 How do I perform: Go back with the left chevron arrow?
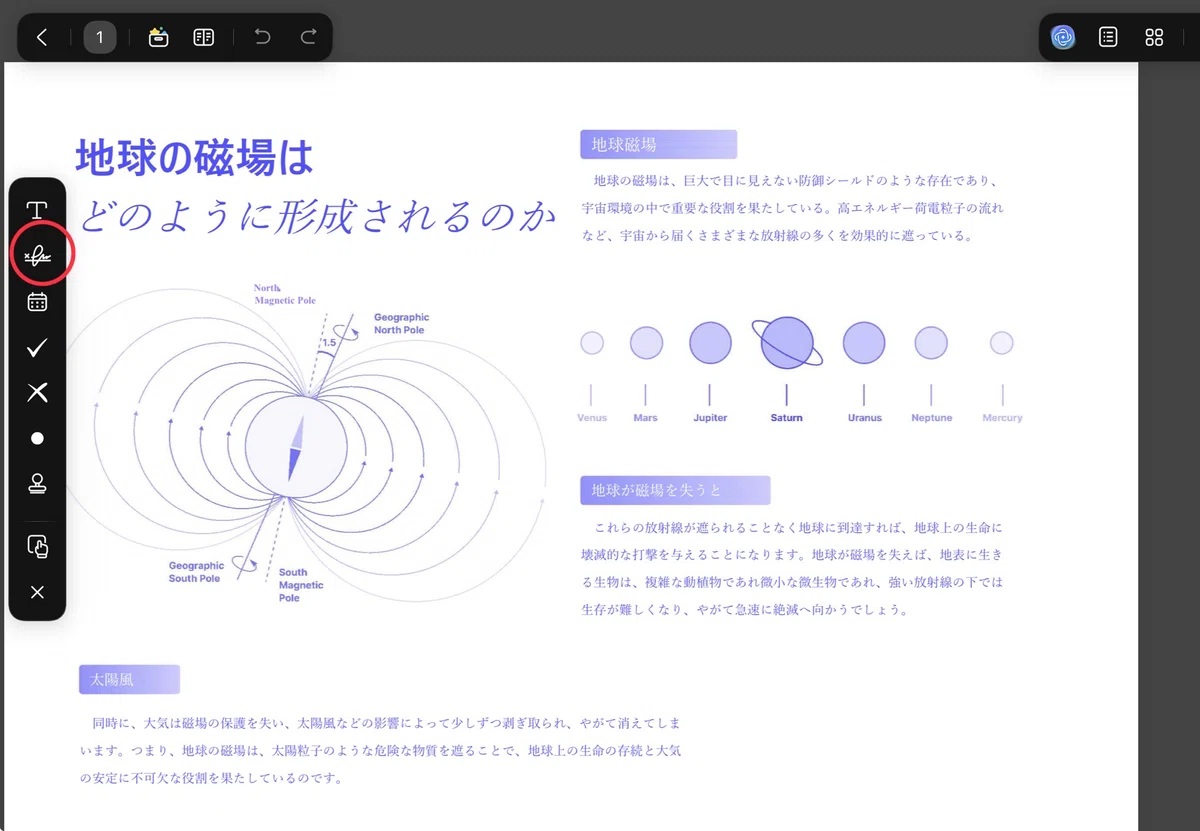tap(42, 38)
